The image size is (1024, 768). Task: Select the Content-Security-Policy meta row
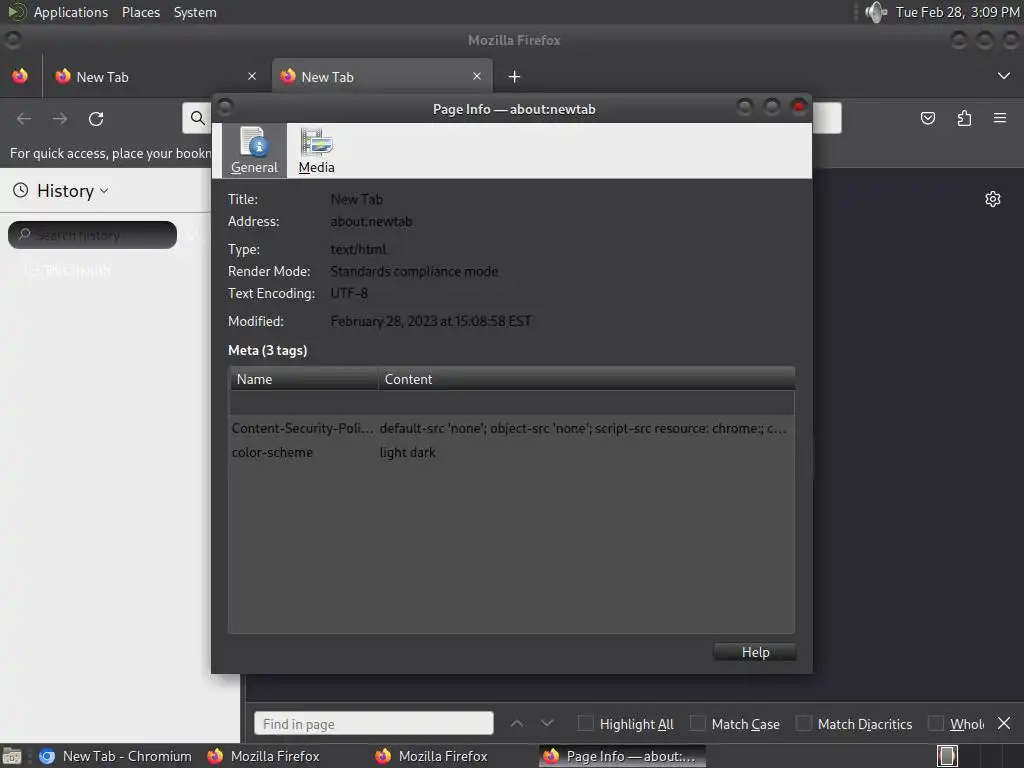(511, 428)
